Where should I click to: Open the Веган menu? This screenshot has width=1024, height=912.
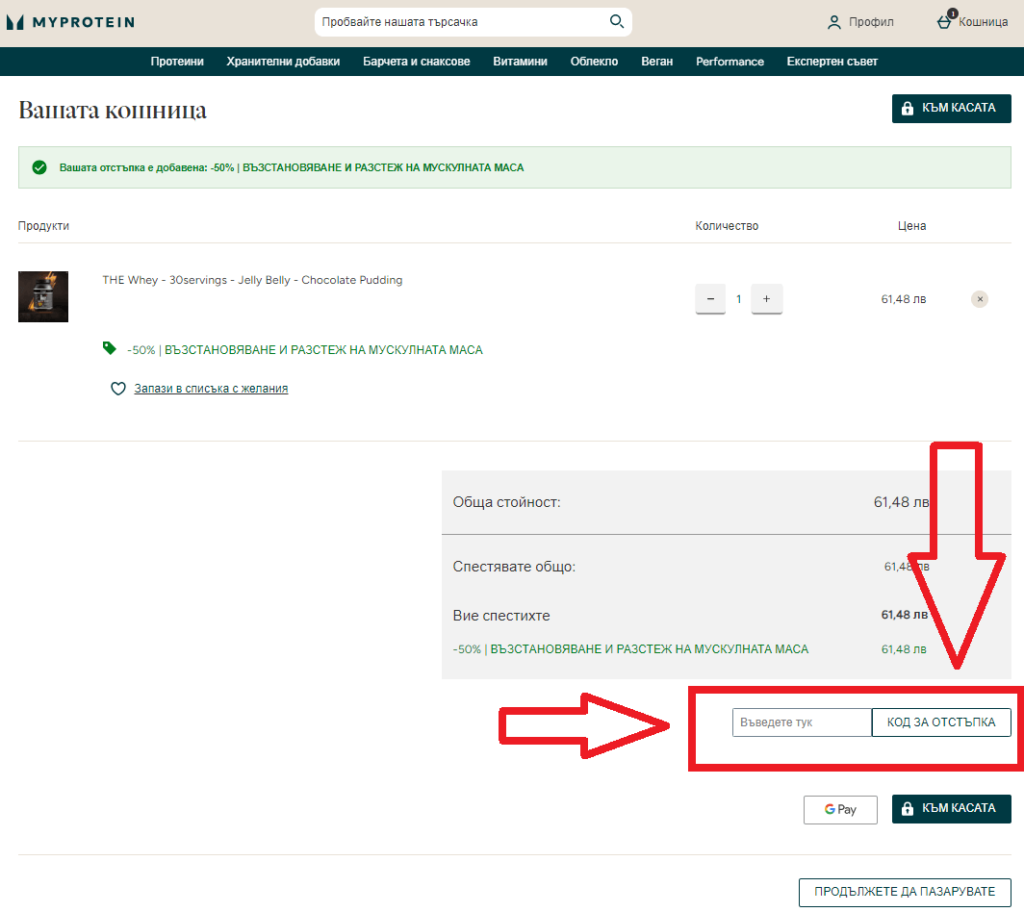coord(657,61)
